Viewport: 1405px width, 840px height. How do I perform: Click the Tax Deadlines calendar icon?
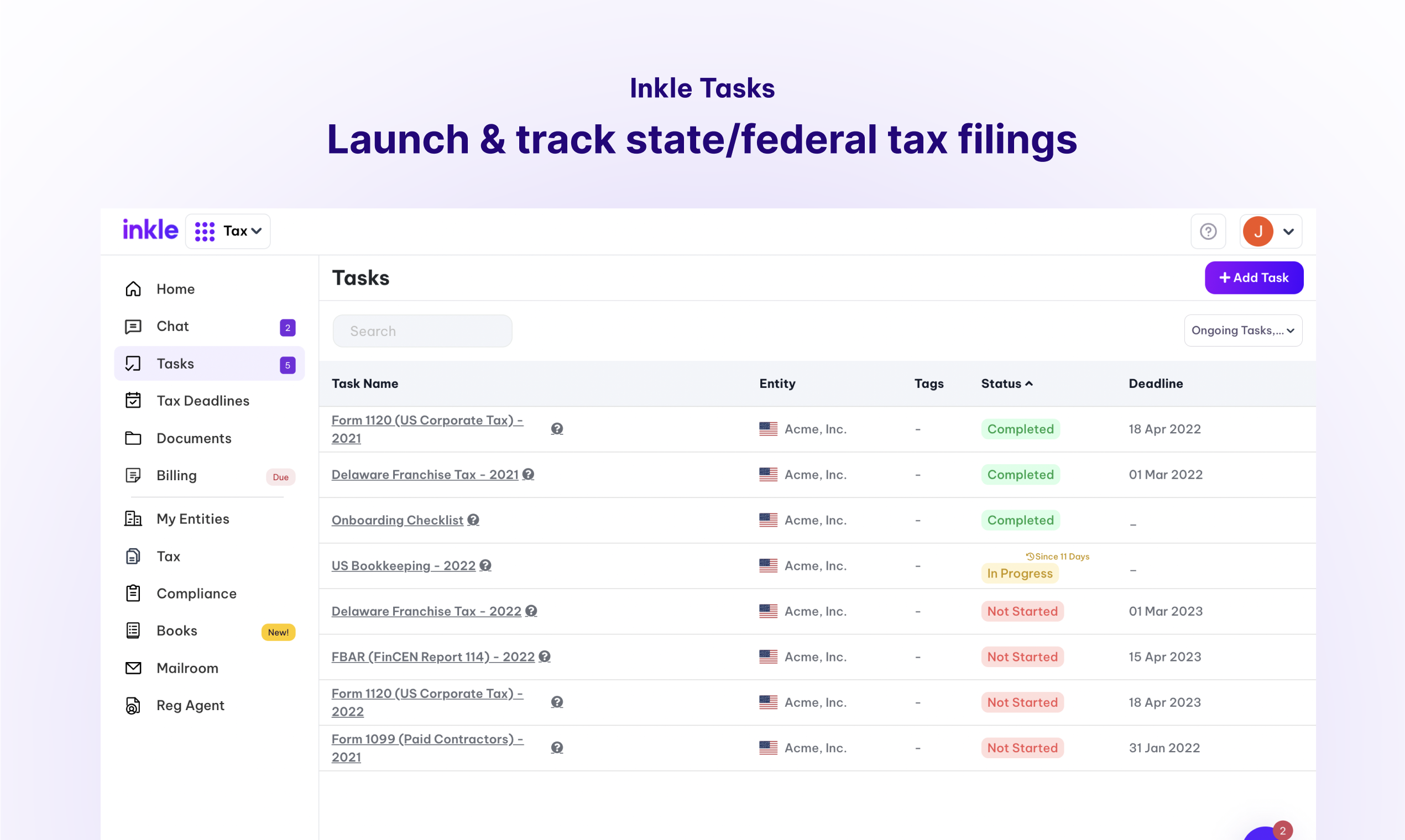[x=133, y=400]
